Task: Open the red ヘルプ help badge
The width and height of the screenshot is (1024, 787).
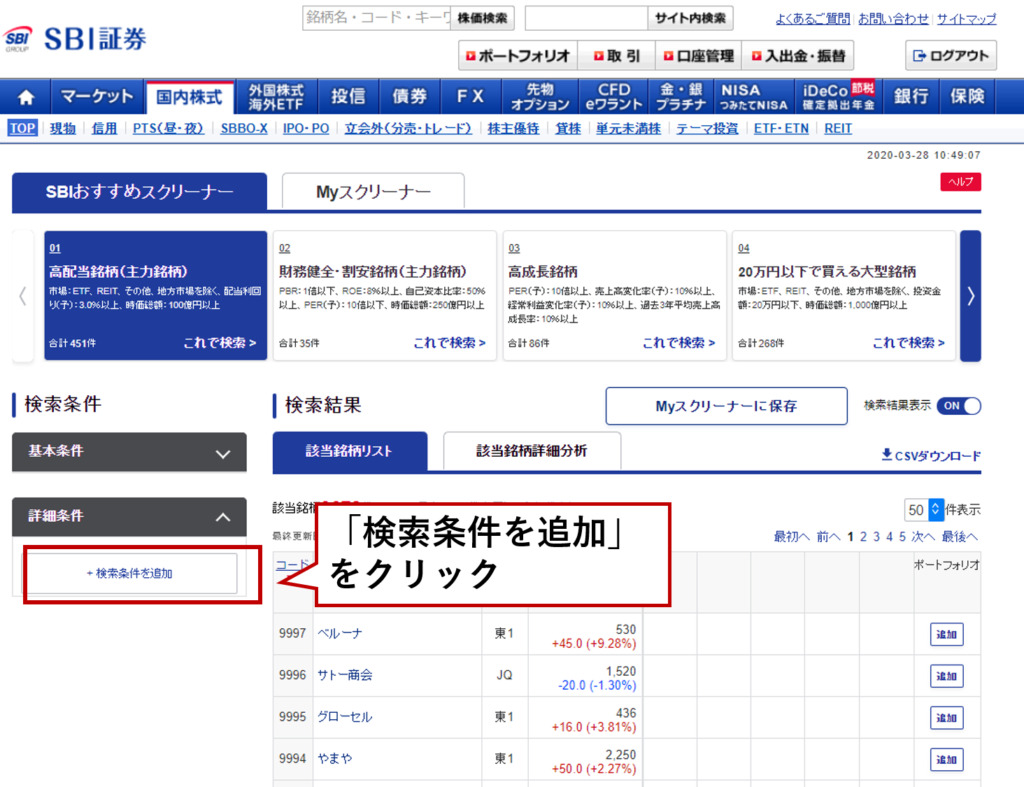Action: click(960, 182)
